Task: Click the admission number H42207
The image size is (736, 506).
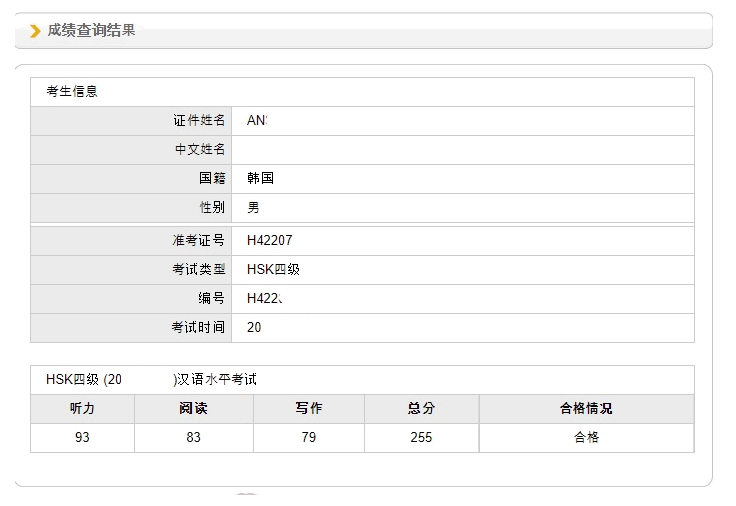Action: pos(269,240)
